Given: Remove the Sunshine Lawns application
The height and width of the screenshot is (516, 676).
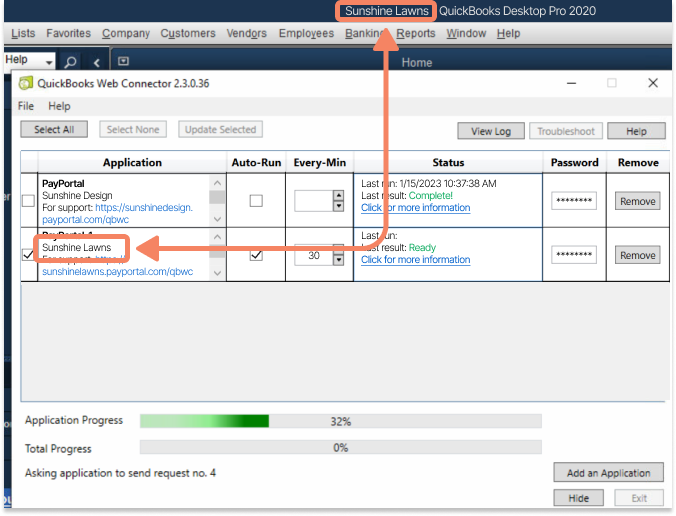Looking at the screenshot, I should pos(638,255).
